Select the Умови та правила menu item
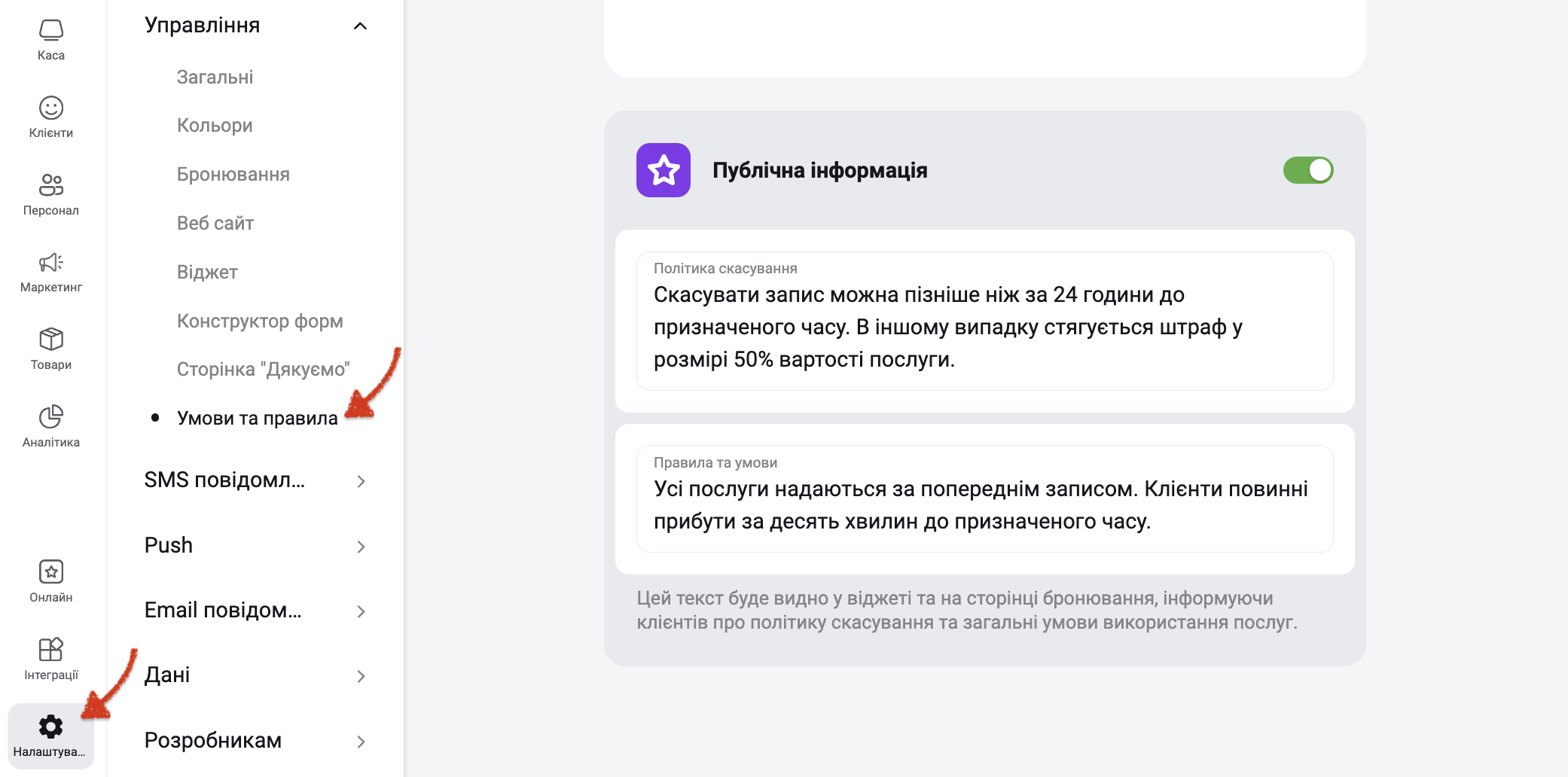Image resolution: width=1568 pixels, height=777 pixels. click(x=258, y=419)
